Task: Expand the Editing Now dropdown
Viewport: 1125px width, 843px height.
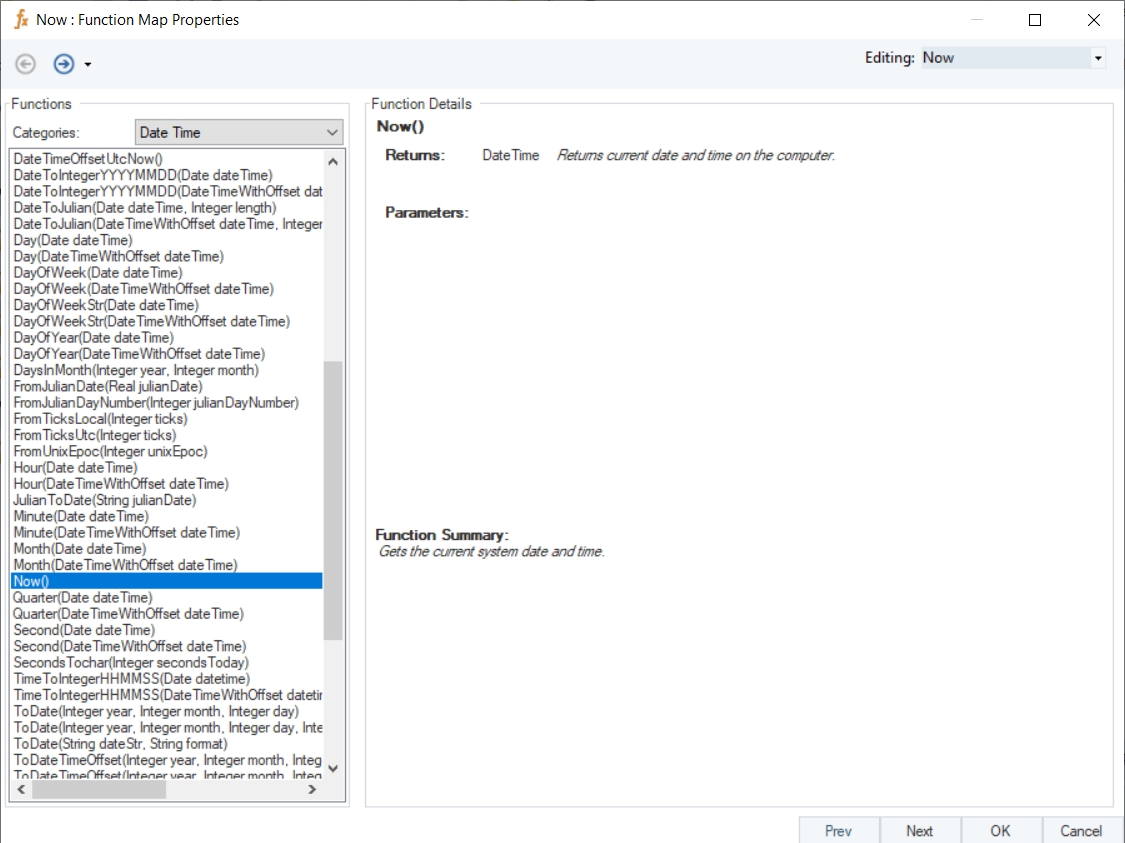Action: click(1098, 58)
